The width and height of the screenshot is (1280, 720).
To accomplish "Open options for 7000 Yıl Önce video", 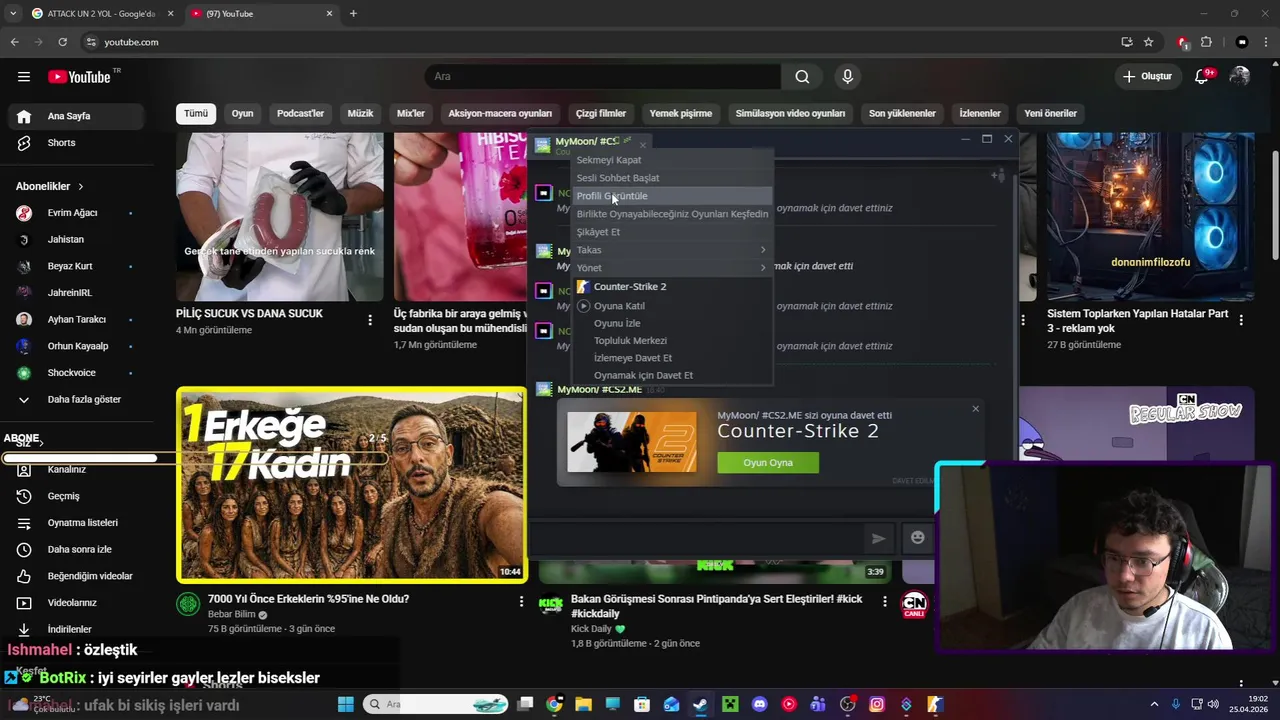I will [x=521, y=601].
